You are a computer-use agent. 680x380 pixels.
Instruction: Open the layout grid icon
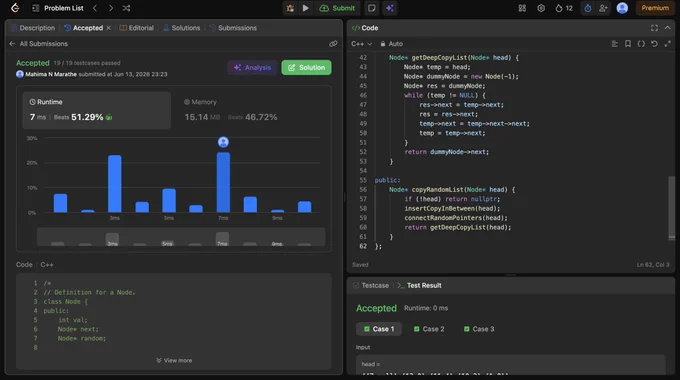522,8
